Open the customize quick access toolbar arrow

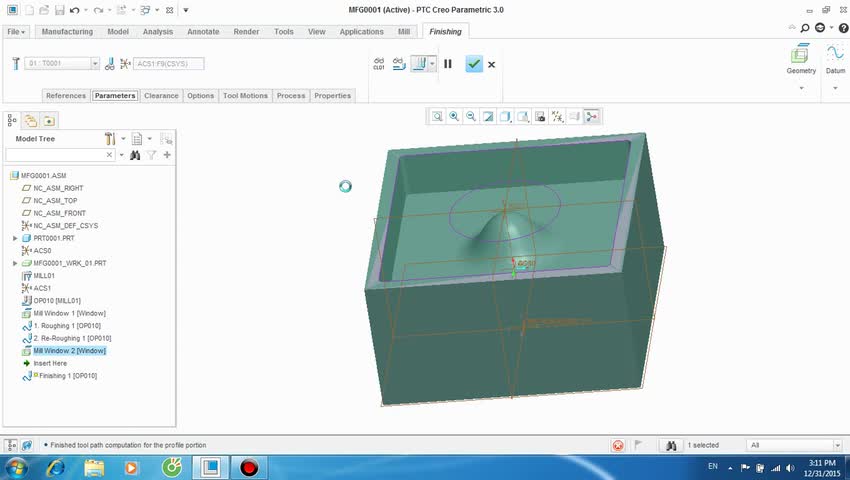pyautogui.click(x=186, y=10)
